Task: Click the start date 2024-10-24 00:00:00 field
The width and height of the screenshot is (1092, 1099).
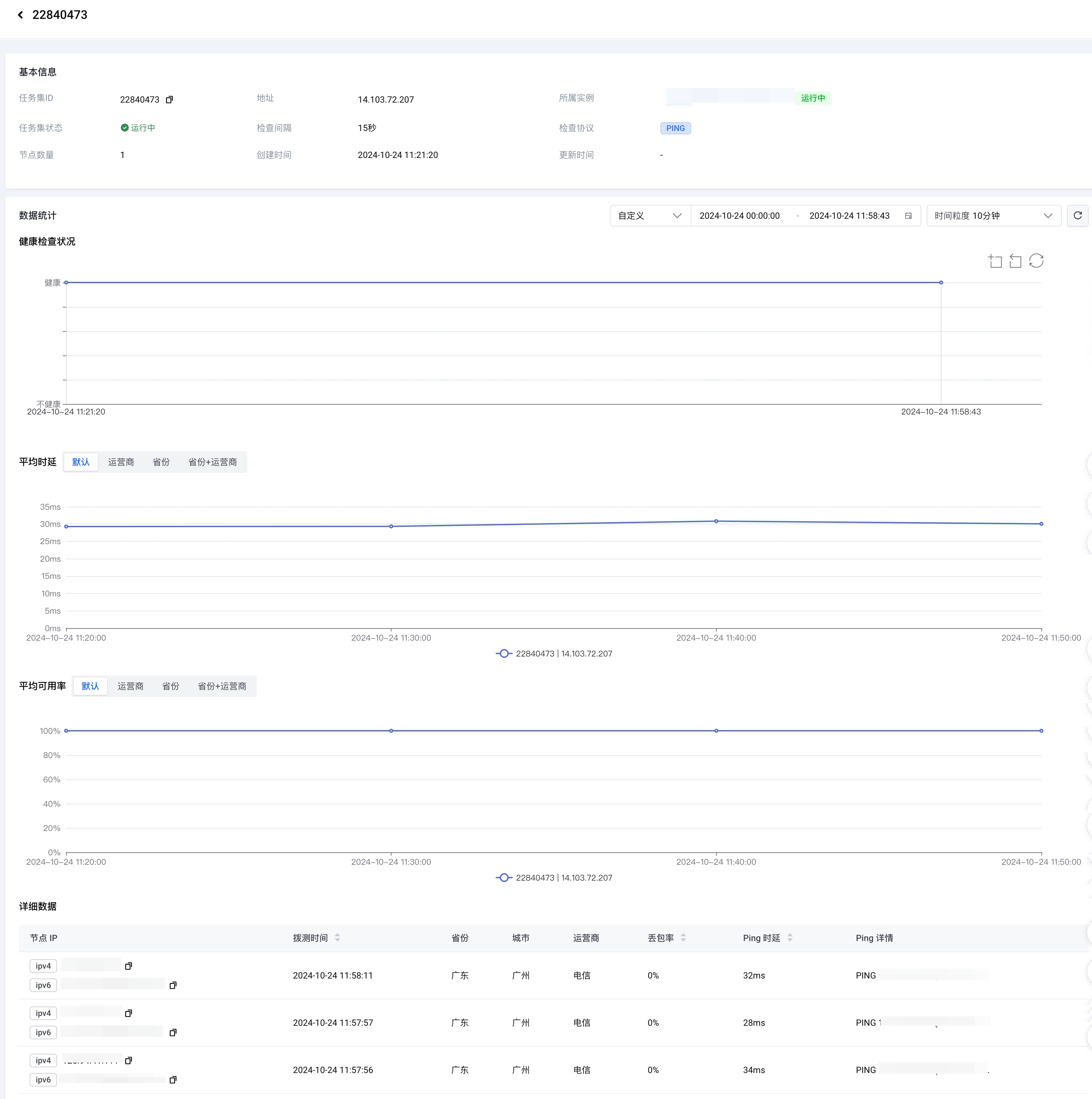Action: click(739, 216)
